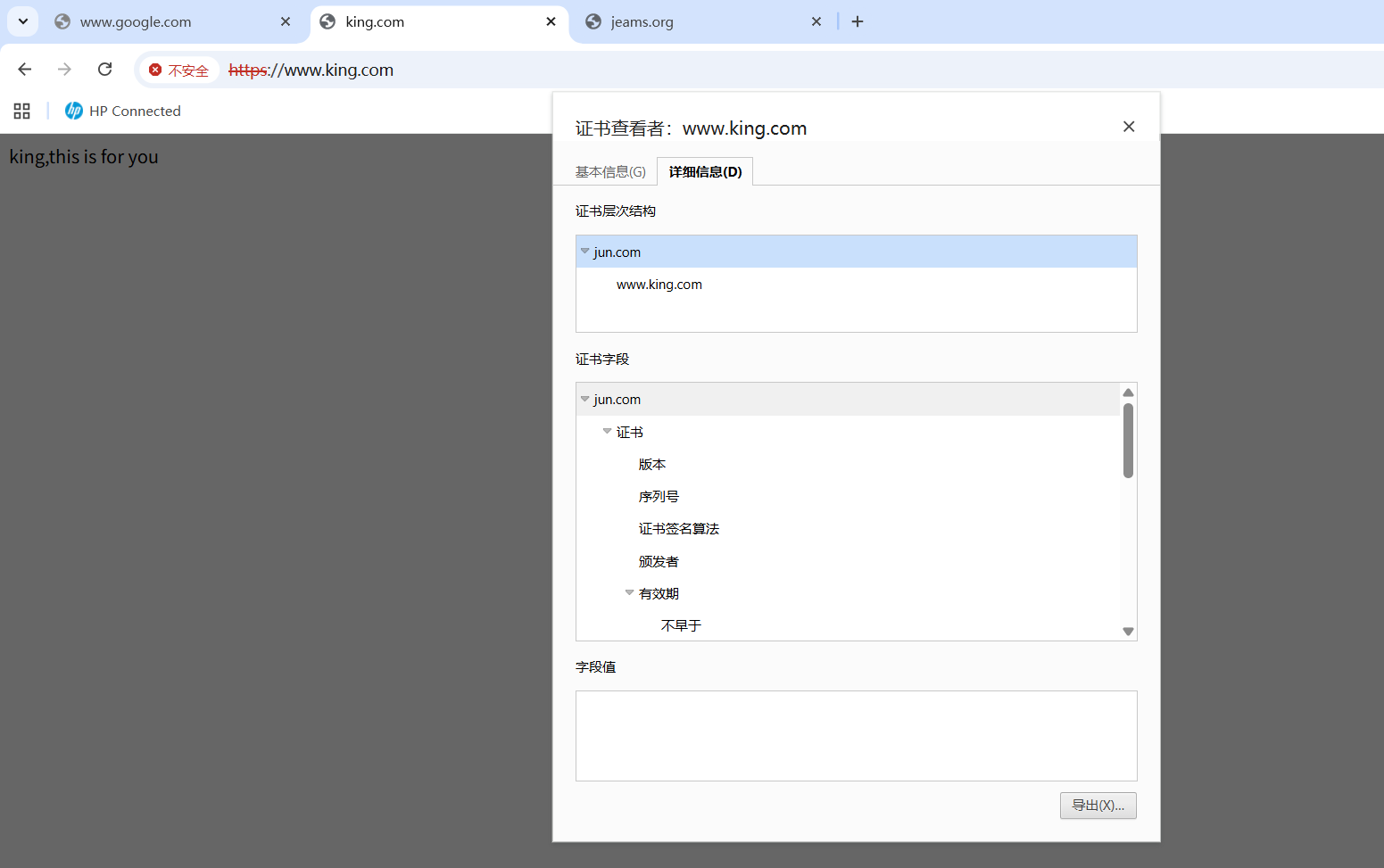The width and height of the screenshot is (1384, 868).
Task: Reload the current page
Action: point(105,70)
